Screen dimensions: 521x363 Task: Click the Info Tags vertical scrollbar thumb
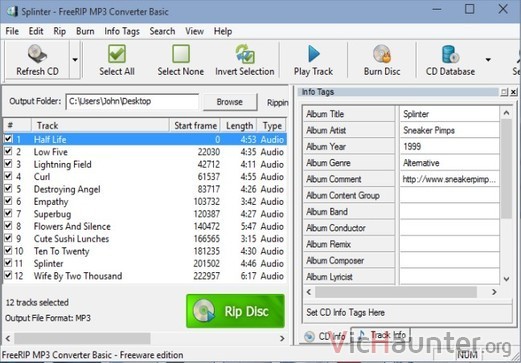click(x=506, y=169)
